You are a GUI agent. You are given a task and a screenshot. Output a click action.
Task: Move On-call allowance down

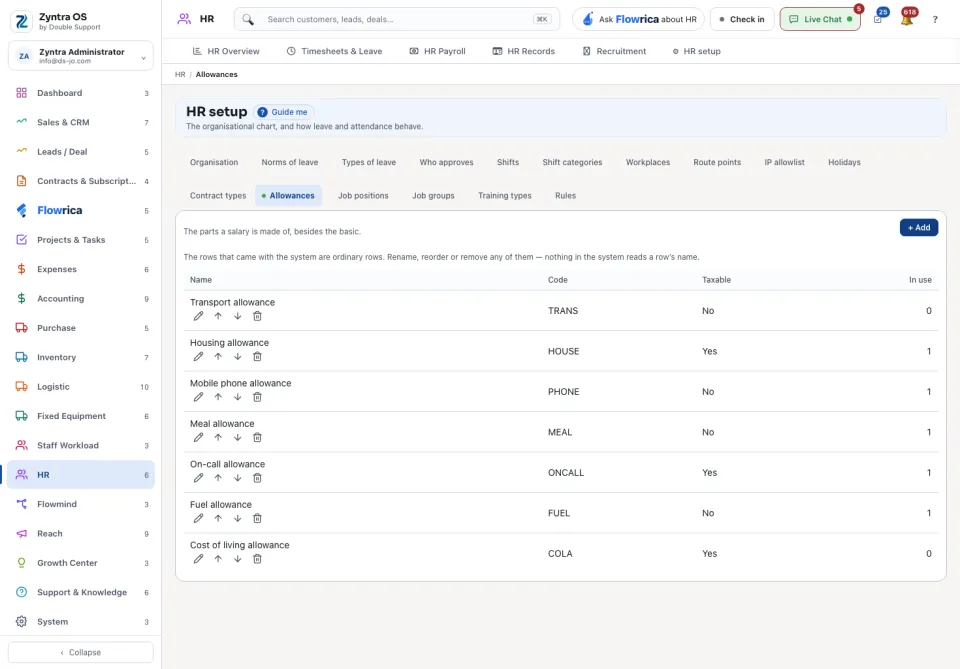pyautogui.click(x=238, y=477)
